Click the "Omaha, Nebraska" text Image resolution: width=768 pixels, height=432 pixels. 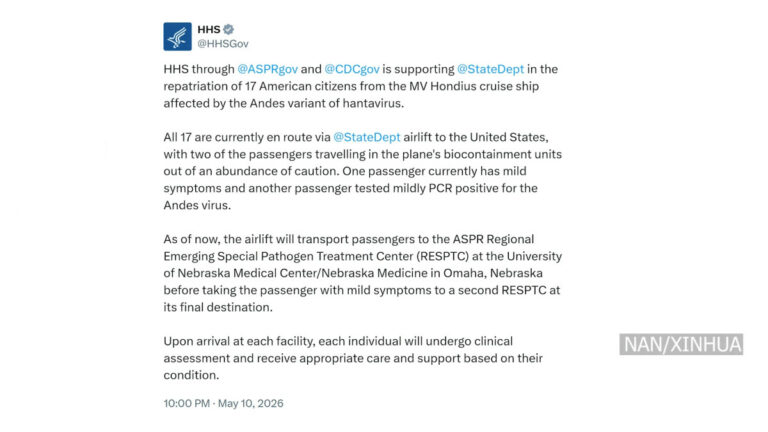point(493,273)
